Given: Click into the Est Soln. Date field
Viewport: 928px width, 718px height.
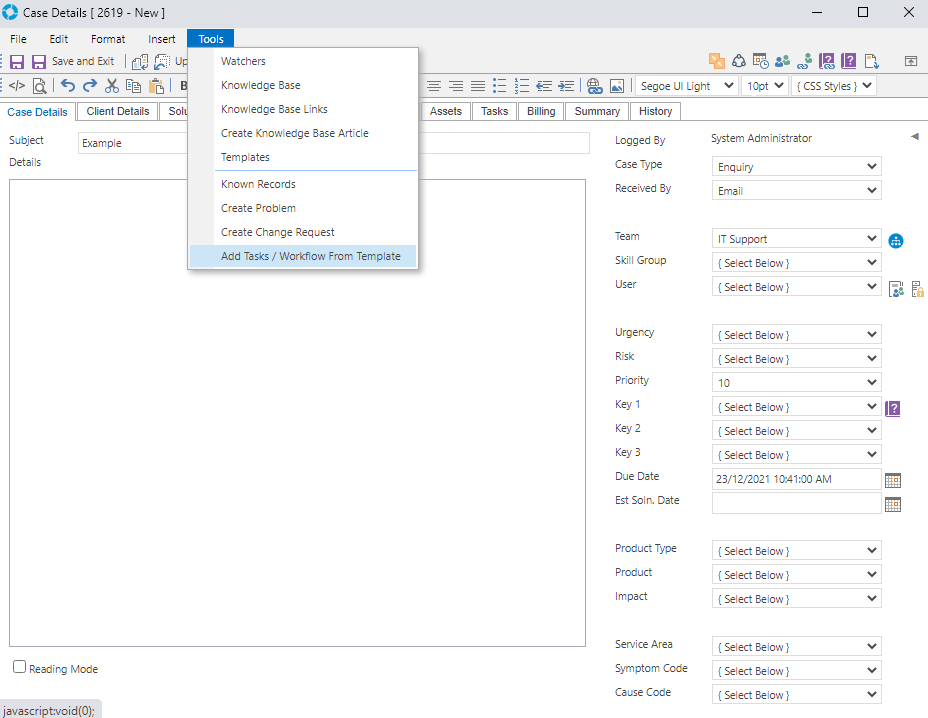Looking at the screenshot, I should 796,503.
